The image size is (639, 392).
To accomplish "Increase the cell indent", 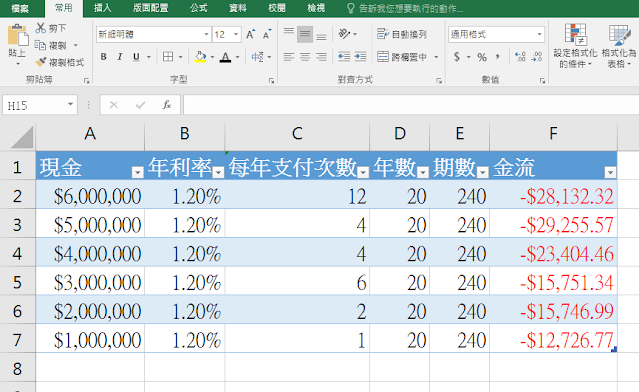I will 360,56.
